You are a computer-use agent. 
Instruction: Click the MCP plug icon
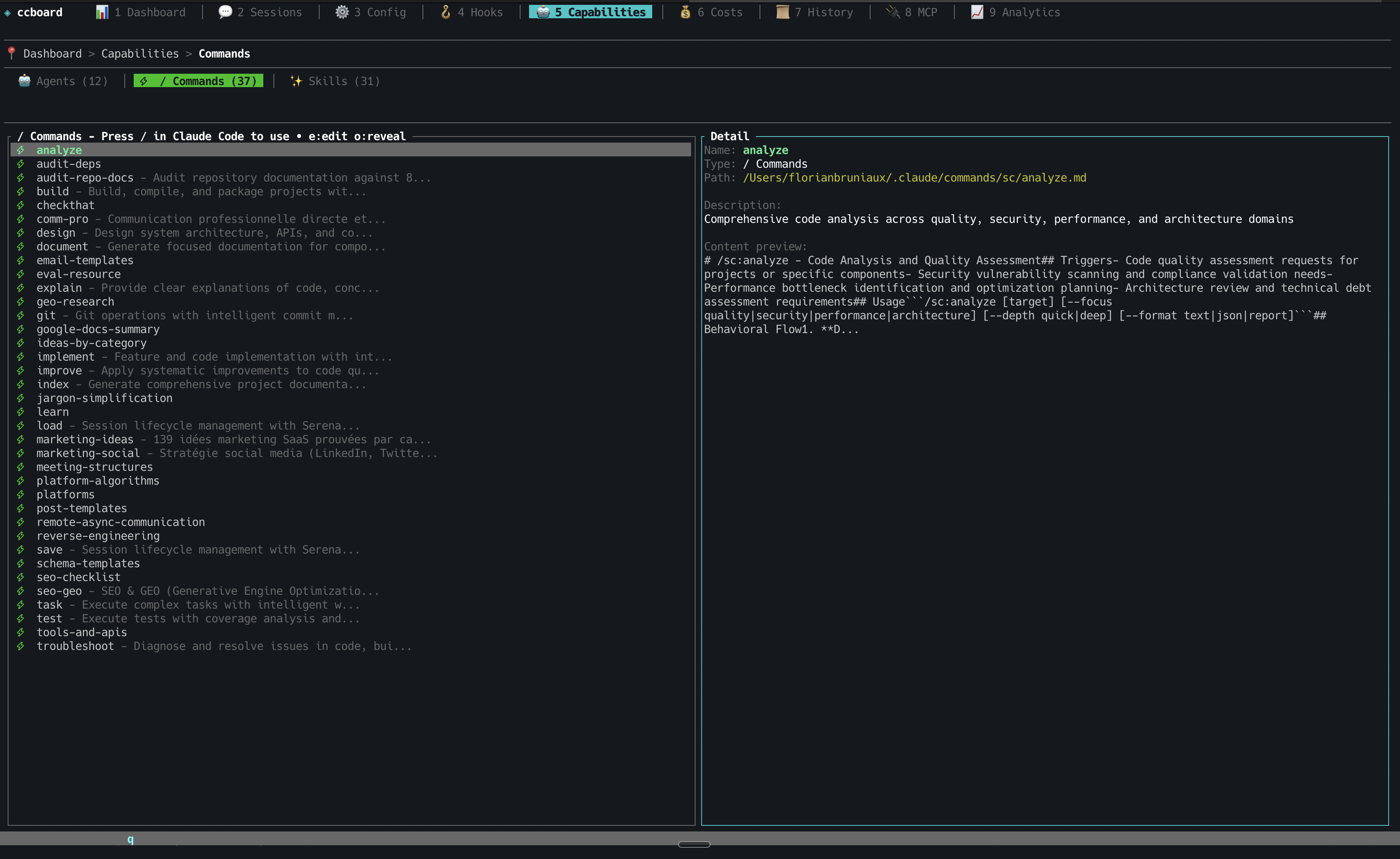pos(892,12)
